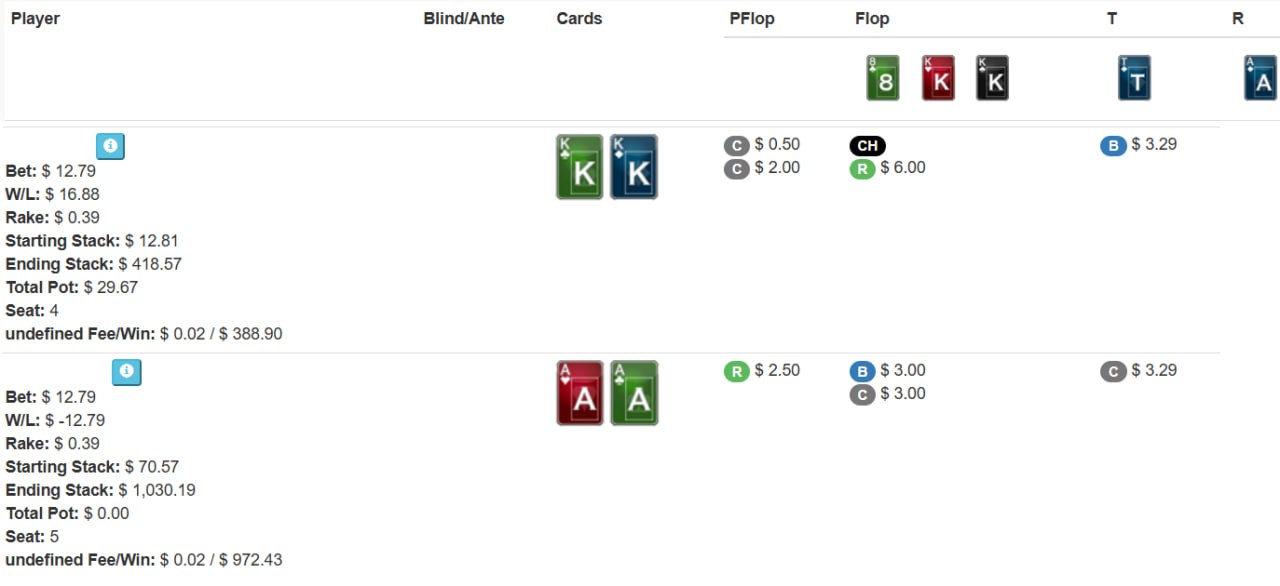Select the red King flop card
Screen dimensions: 1280x586
point(938,78)
